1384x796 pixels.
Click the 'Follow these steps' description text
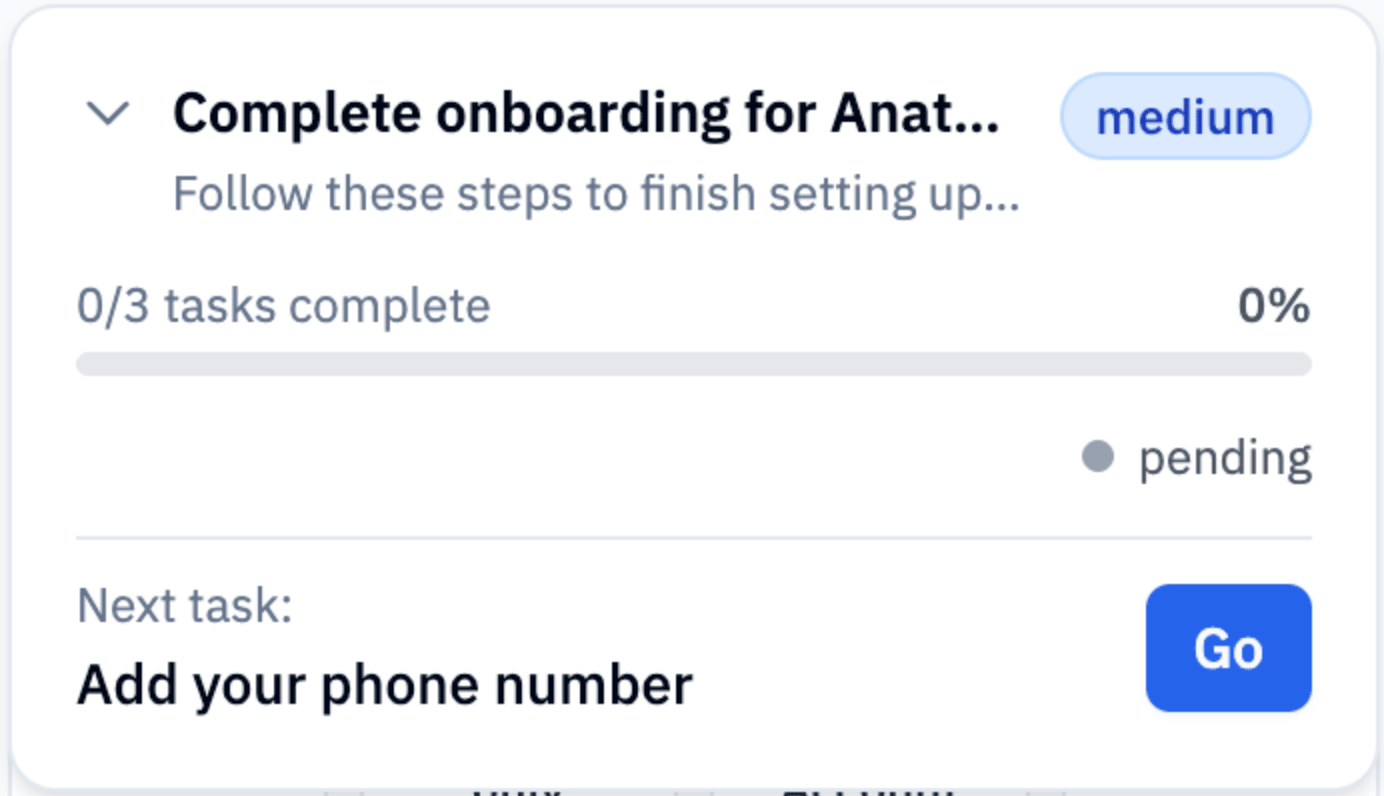[595, 193]
